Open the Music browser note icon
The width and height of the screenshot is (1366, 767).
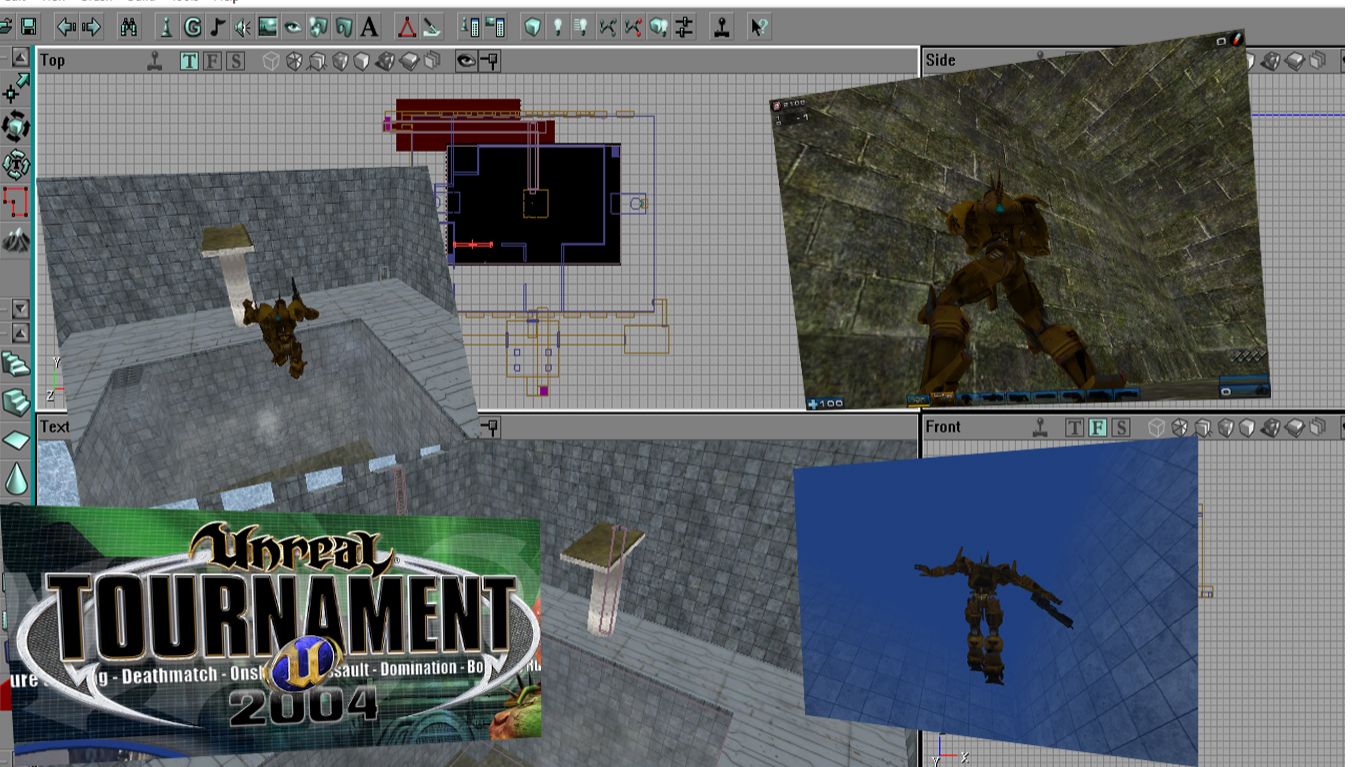tap(217, 27)
